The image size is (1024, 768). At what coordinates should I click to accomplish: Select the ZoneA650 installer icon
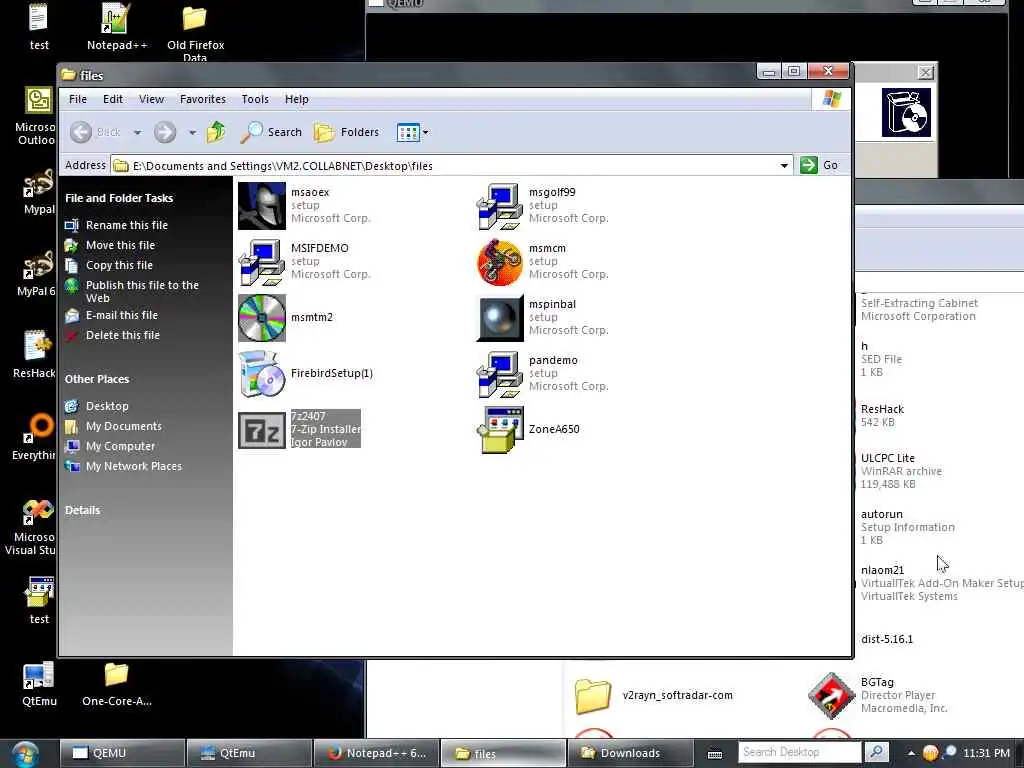pyautogui.click(x=500, y=430)
